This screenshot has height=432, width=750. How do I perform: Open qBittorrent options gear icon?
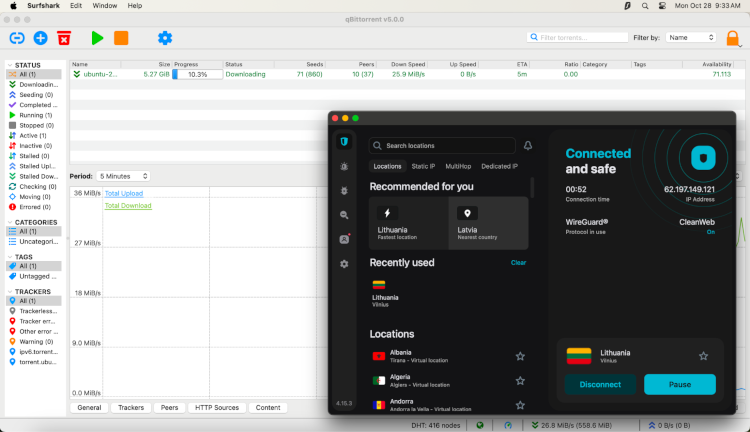(165, 38)
